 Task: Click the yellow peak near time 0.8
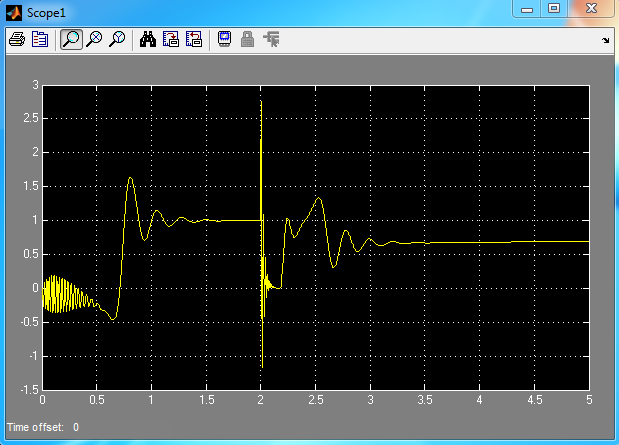pyautogui.click(x=130, y=179)
